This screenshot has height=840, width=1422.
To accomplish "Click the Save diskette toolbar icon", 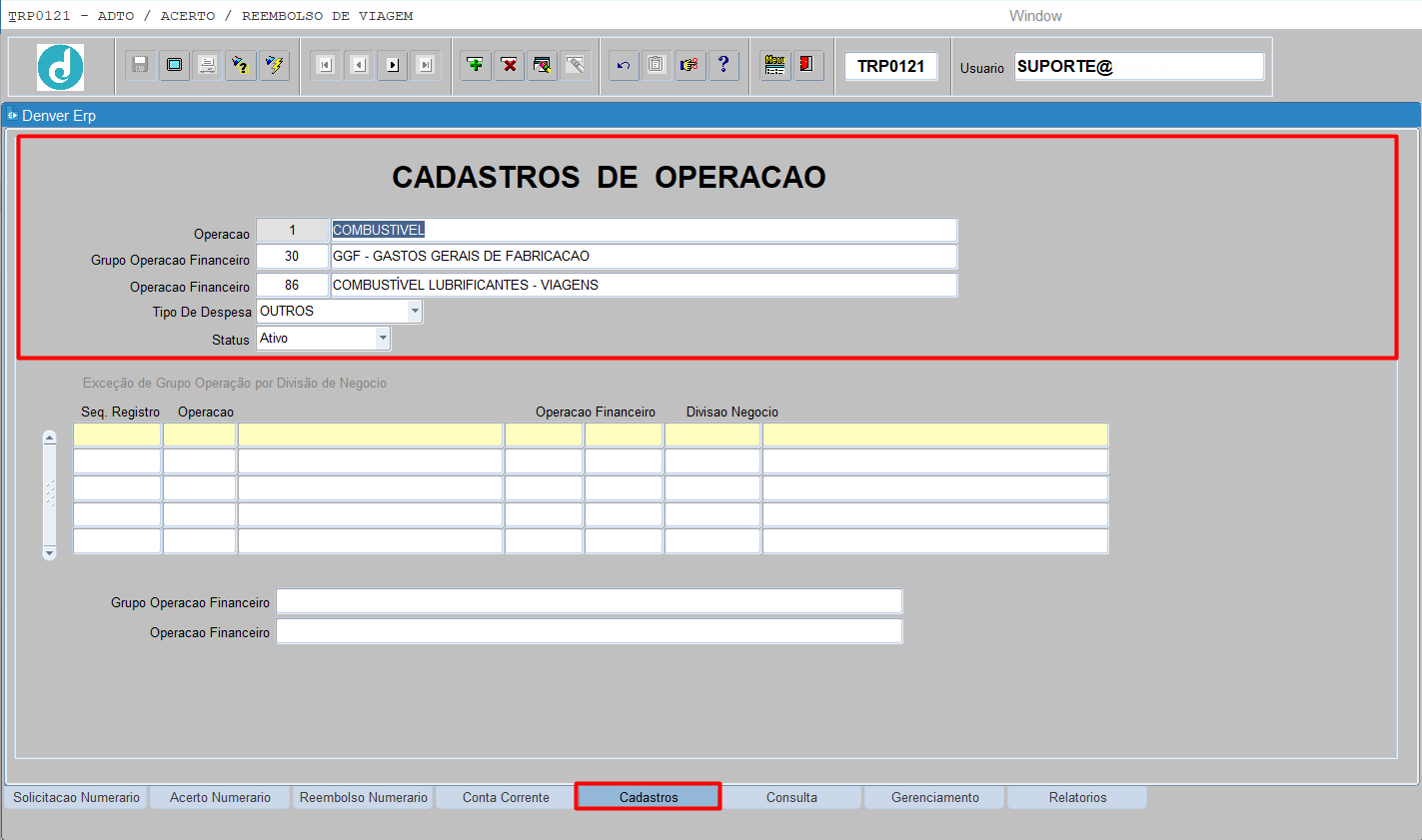I will click(141, 65).
